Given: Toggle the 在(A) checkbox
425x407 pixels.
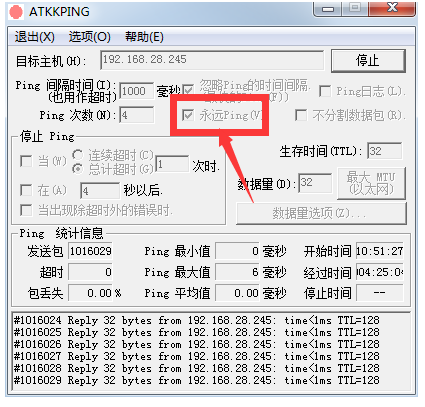Looking at the screenshot, I should 26,190.
